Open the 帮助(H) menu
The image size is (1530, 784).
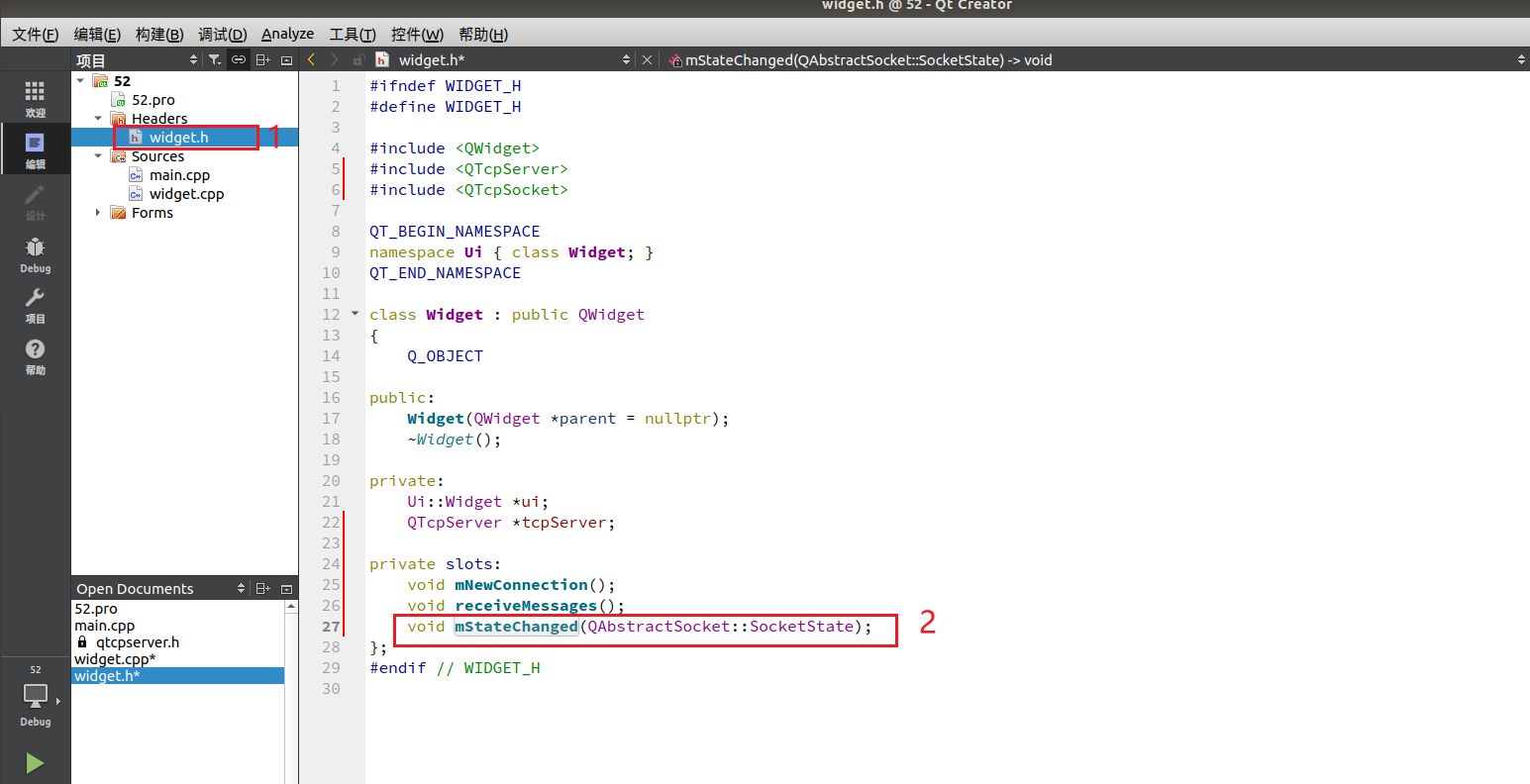point(483,35)
